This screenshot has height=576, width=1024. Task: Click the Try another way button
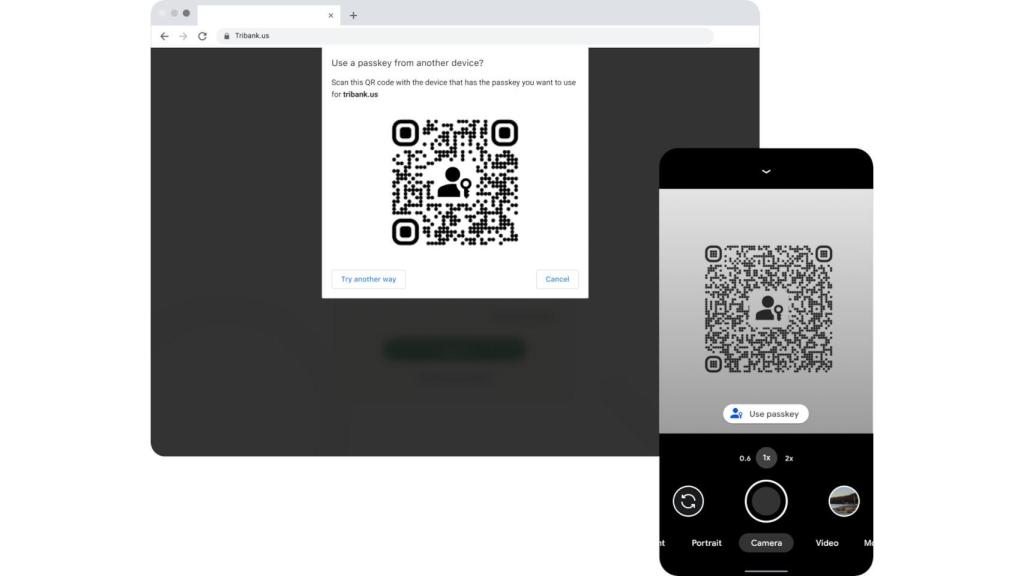[x=368, y=279]
